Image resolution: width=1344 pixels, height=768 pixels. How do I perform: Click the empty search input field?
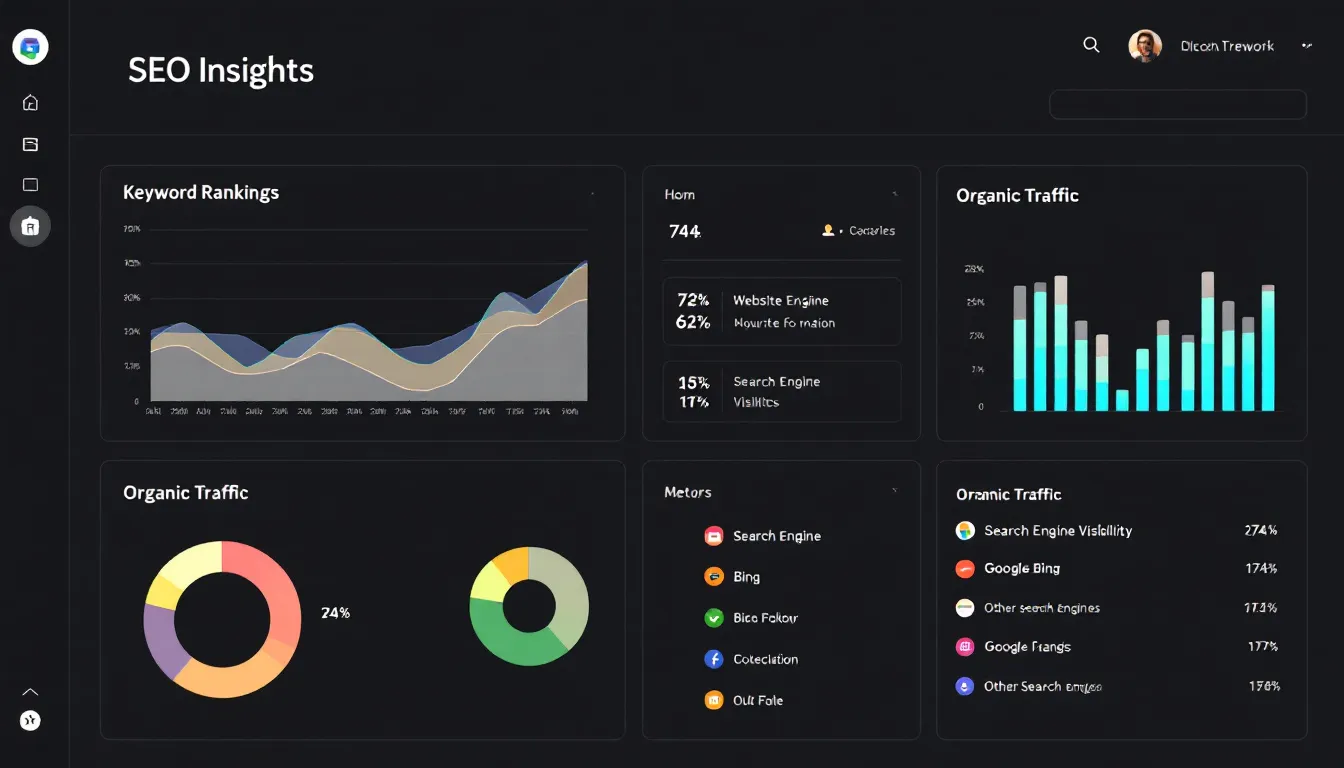pyautogui.click(x=1177, y=104)
